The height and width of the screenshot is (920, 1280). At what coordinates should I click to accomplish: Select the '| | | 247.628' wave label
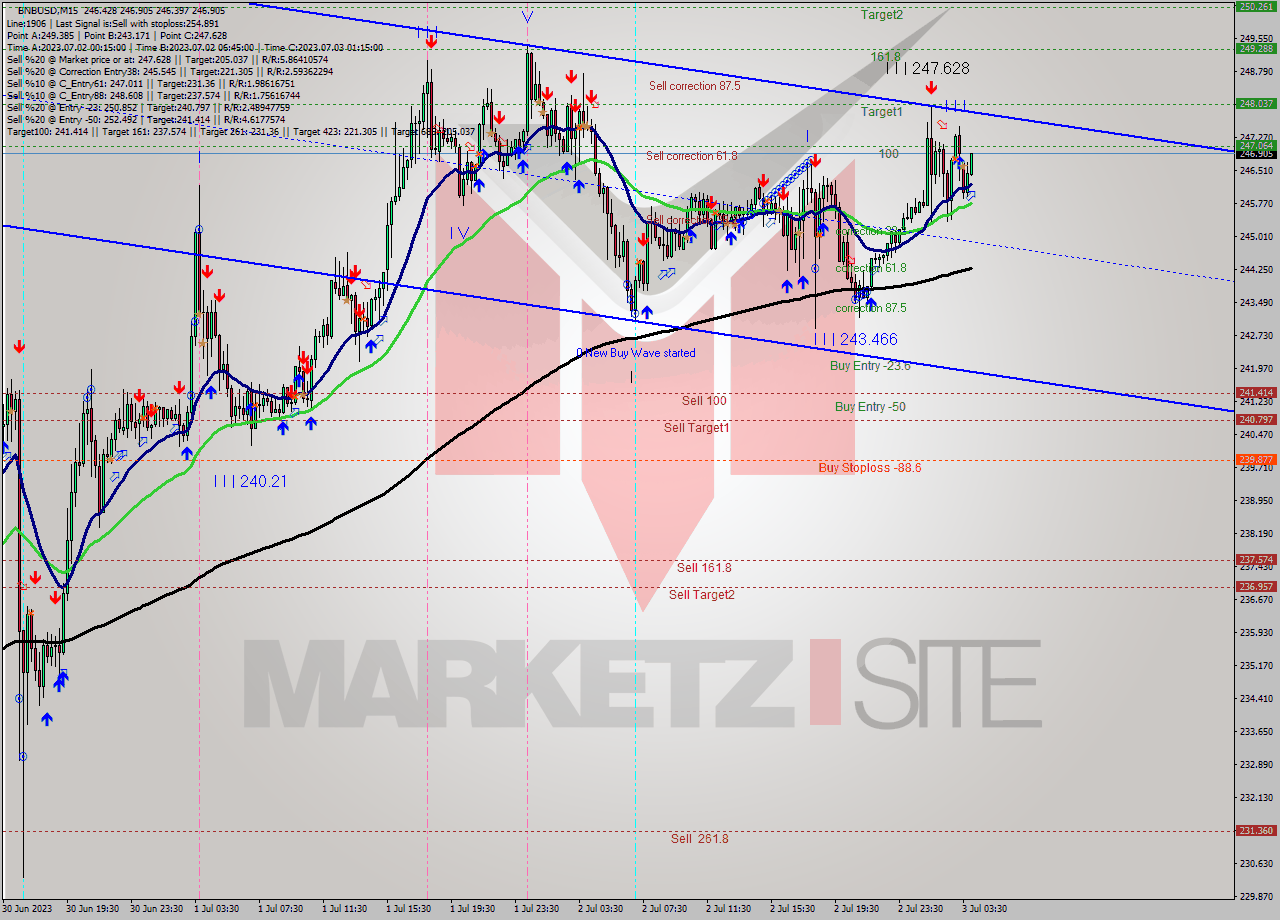point(928,68)
